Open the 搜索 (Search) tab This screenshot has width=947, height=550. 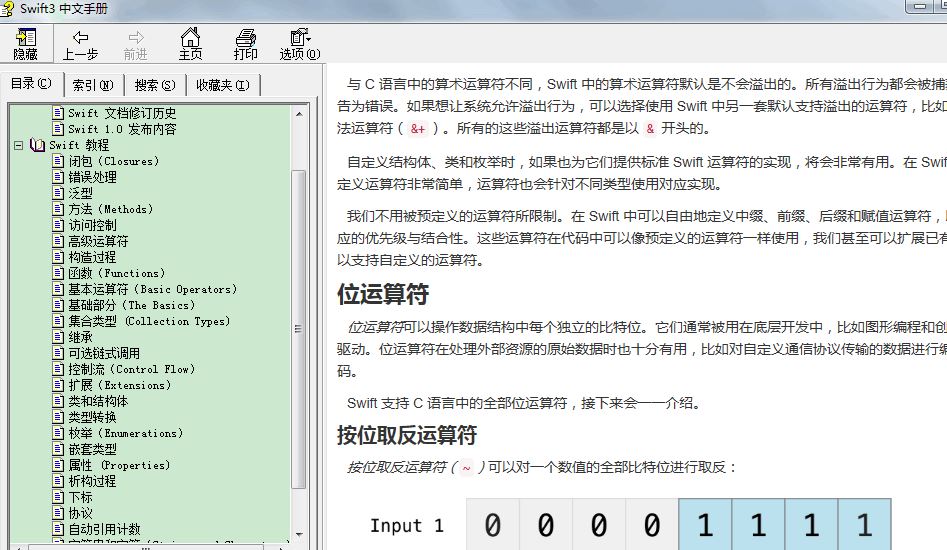coord(155,85)
